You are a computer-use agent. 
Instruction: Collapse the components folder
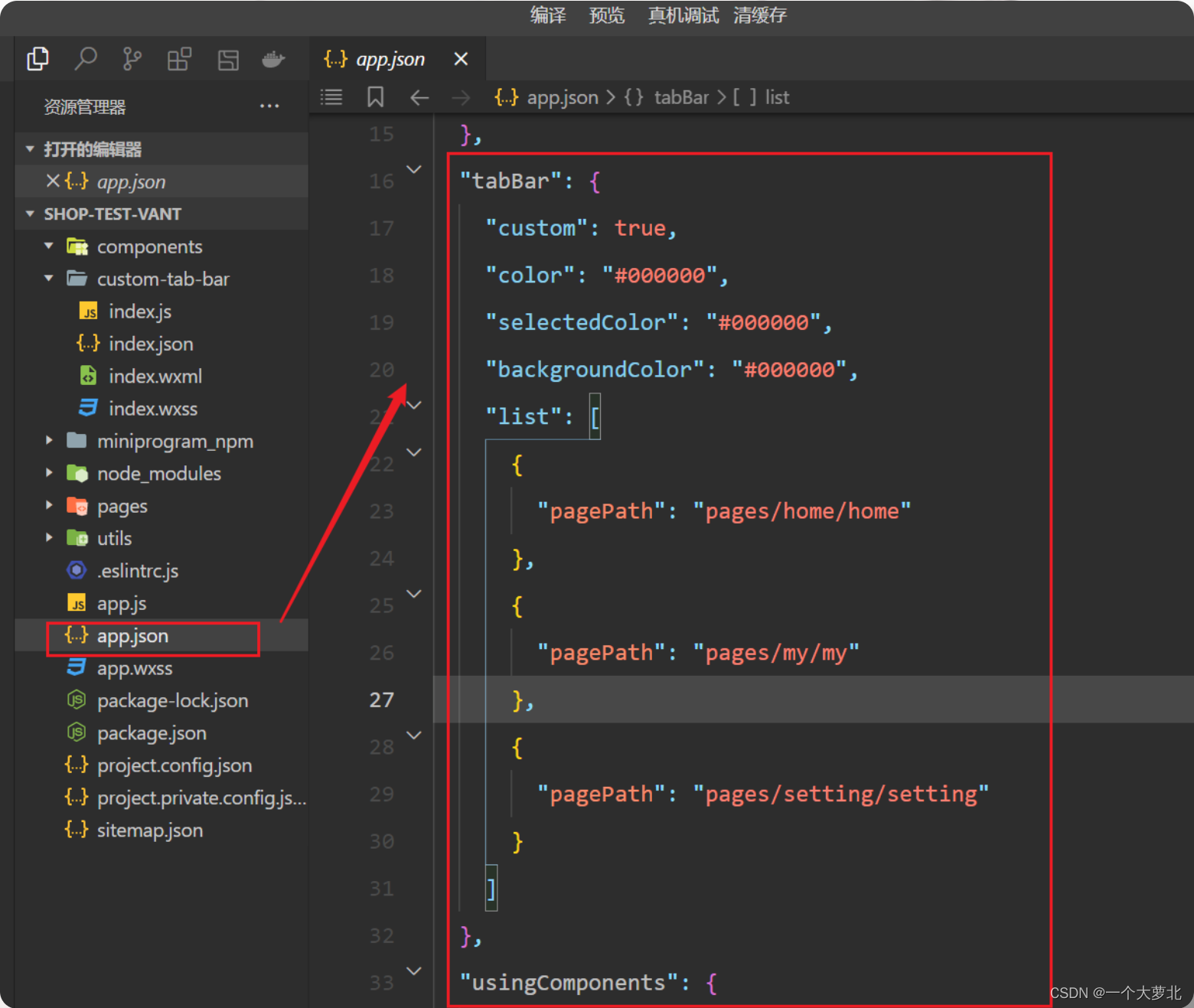pos(49,246)
